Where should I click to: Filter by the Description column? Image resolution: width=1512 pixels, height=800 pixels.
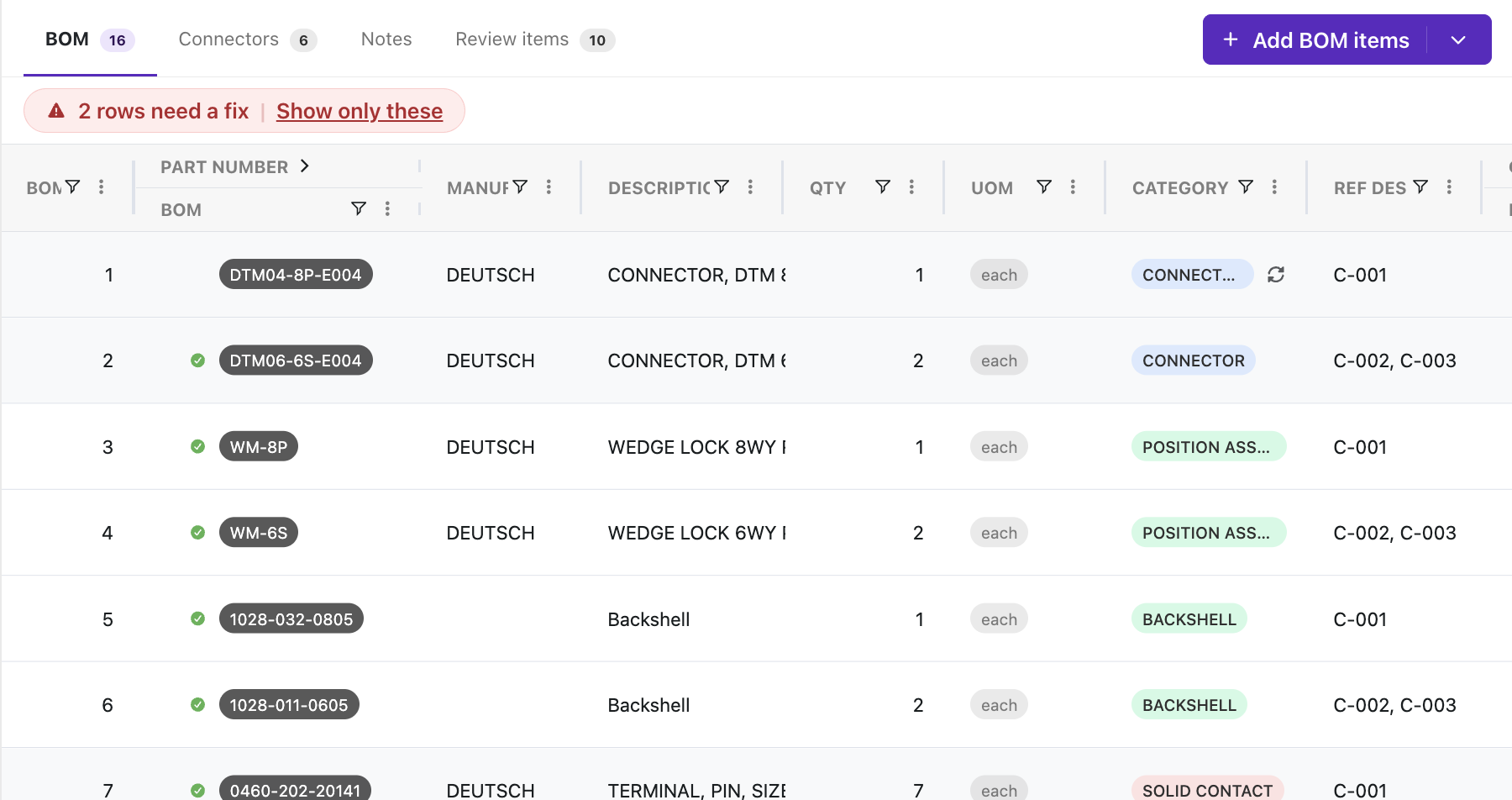722,187
